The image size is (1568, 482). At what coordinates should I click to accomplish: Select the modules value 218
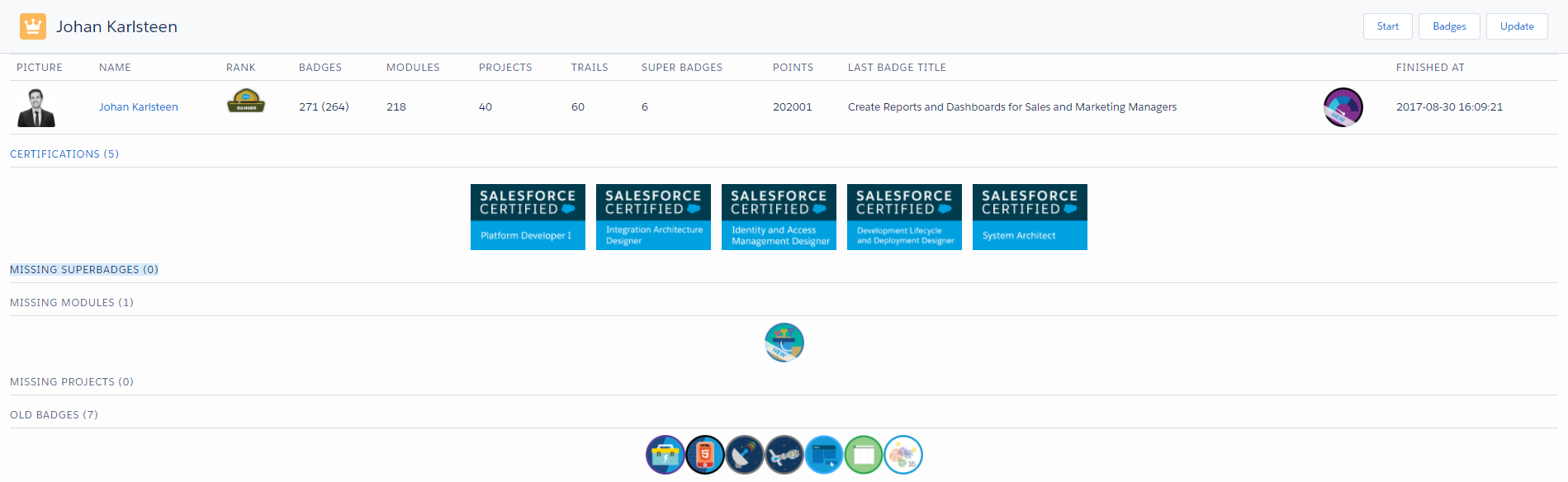pos(396,107)
